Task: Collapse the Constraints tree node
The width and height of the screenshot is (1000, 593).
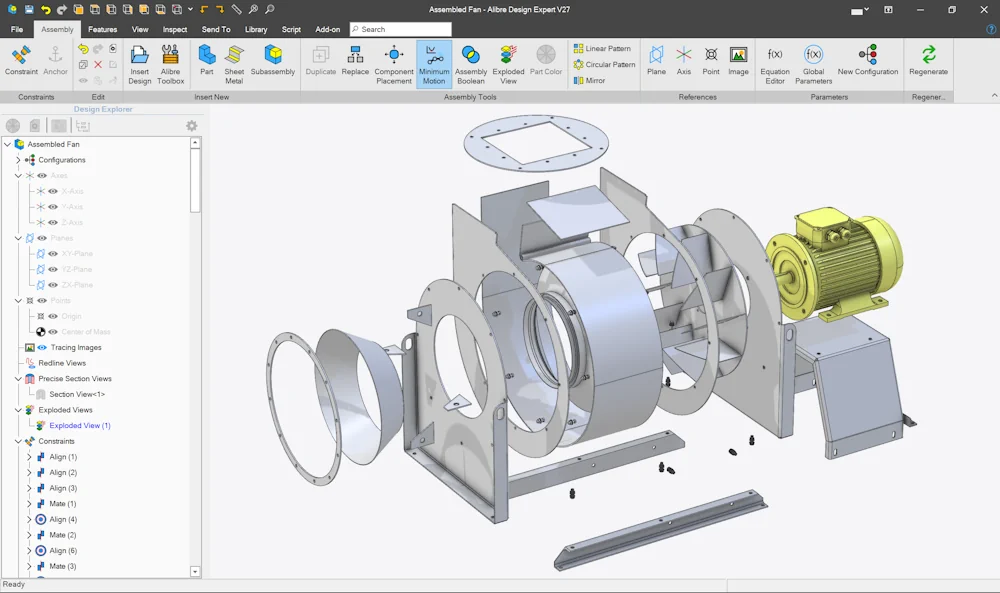Action: point(18,441)
